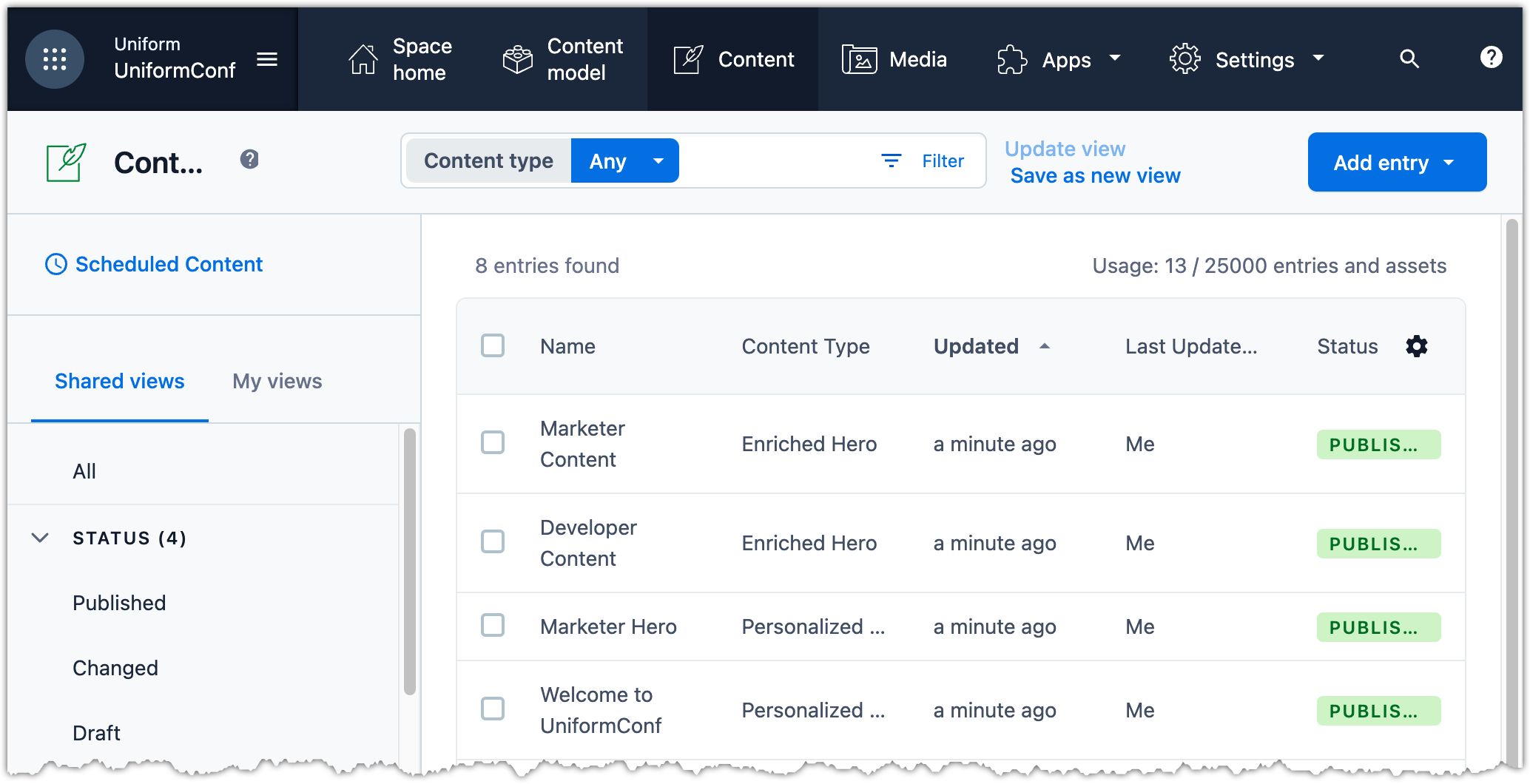
Task: Open the Apps dropdown menu
Action: coord(1059,59)
